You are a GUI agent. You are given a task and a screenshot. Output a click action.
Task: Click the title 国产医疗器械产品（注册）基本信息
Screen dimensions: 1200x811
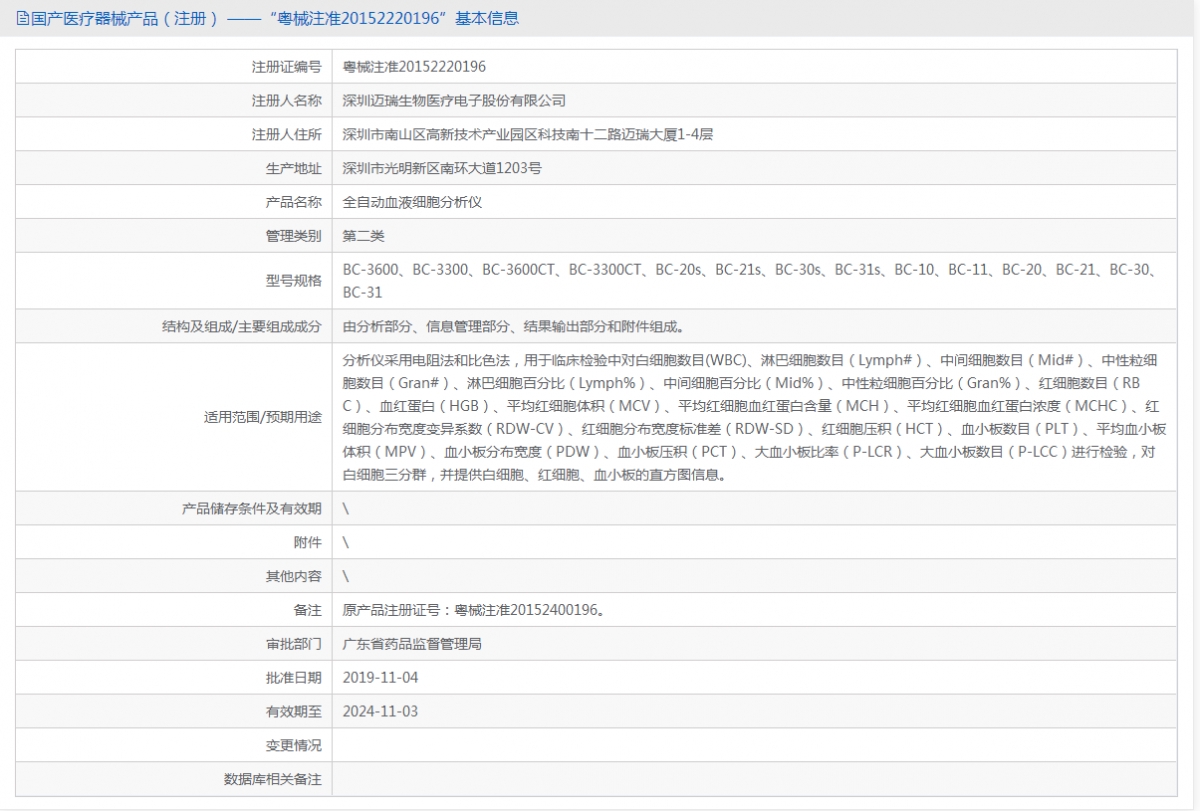tap(275, 18)
